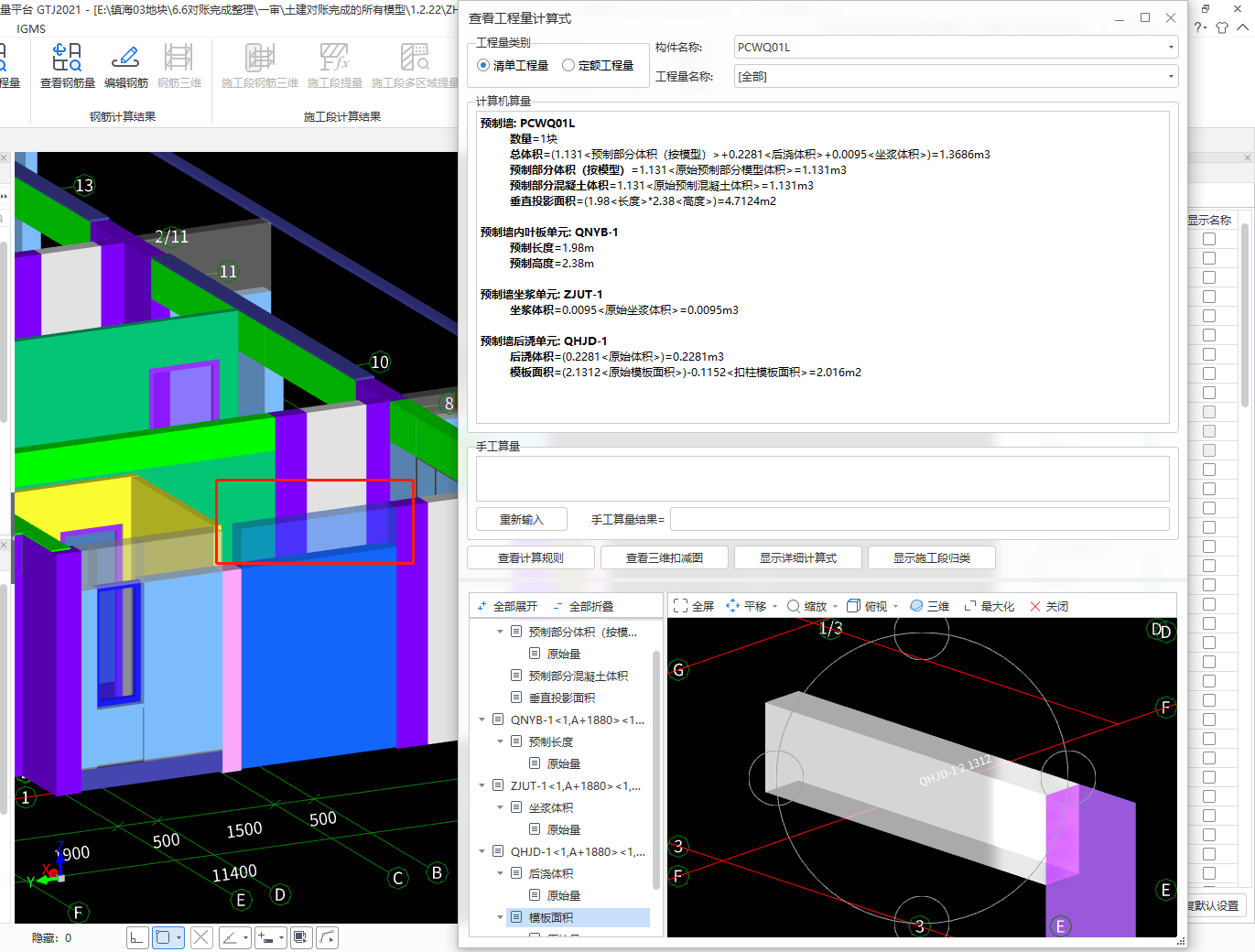Click 全部展开 expand all tree nodes
The width and height of the screenshot is (1255, 952).
[x=507, y=606]
